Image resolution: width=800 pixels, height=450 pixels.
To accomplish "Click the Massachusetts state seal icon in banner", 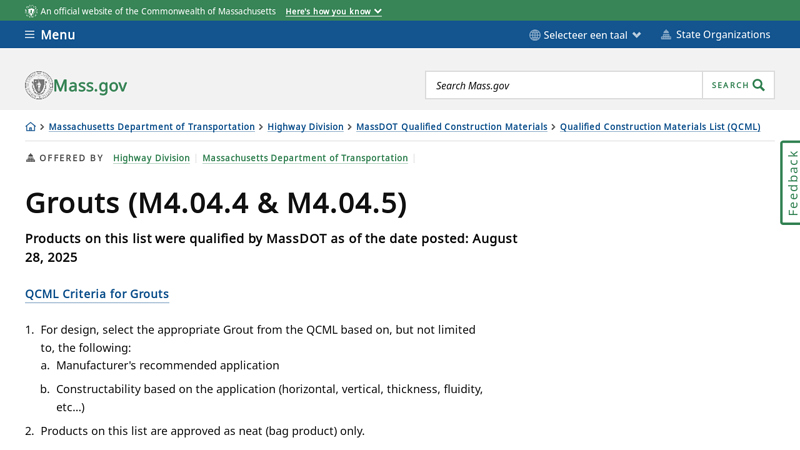I will pyautogui.click(x=31, y=11).
